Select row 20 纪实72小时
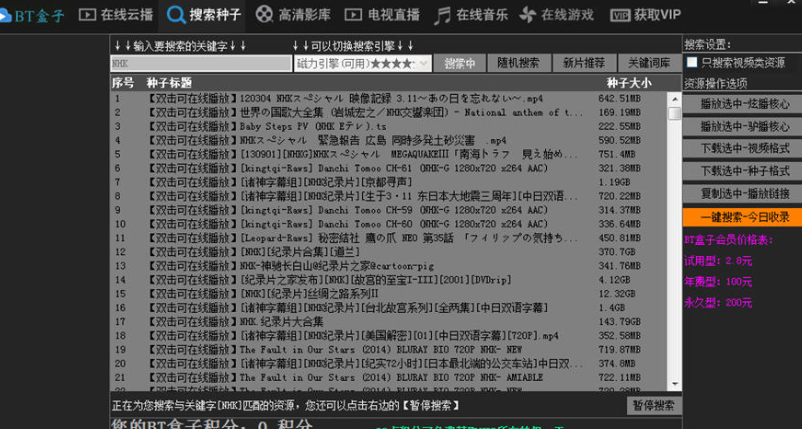The width and height of the screenshot is (802, 429). [389, 364]
